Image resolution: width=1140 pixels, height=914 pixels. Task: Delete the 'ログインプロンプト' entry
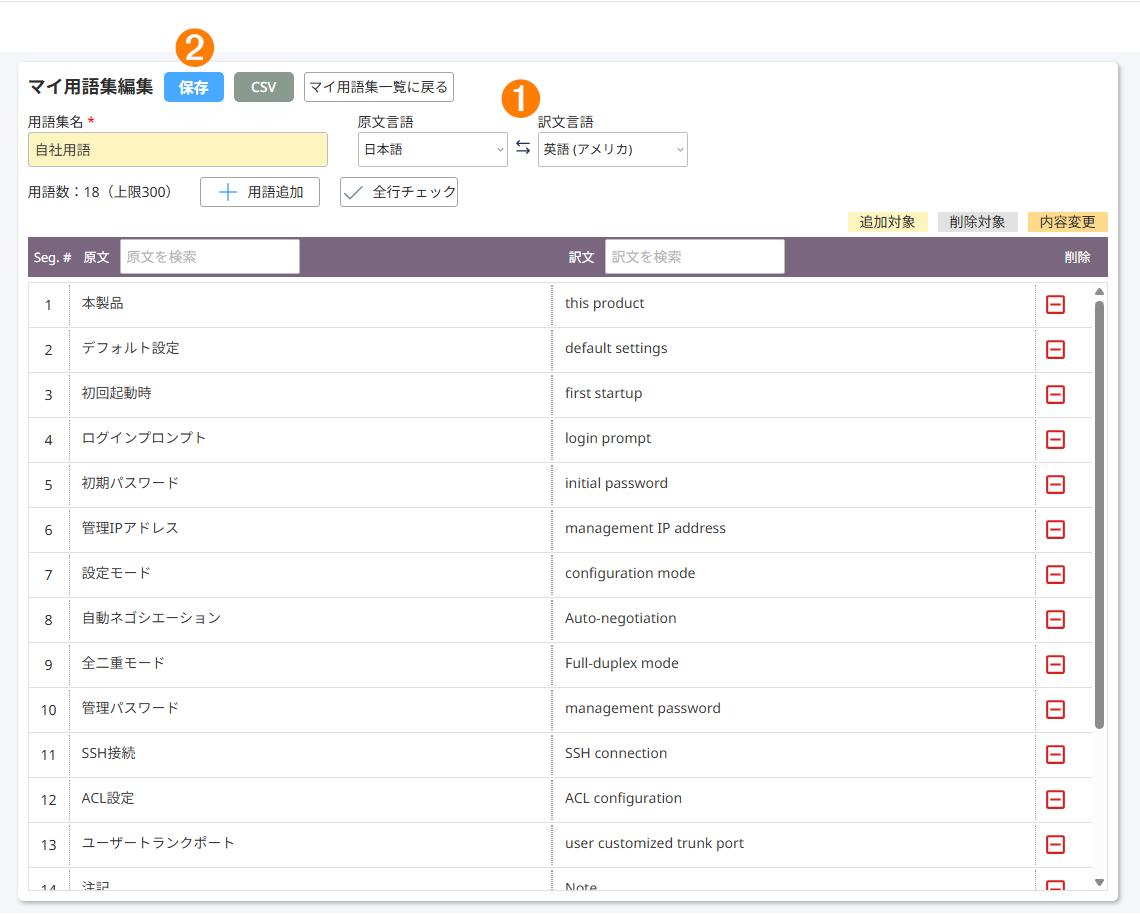pyautogui.click(x=1055, y=440)
